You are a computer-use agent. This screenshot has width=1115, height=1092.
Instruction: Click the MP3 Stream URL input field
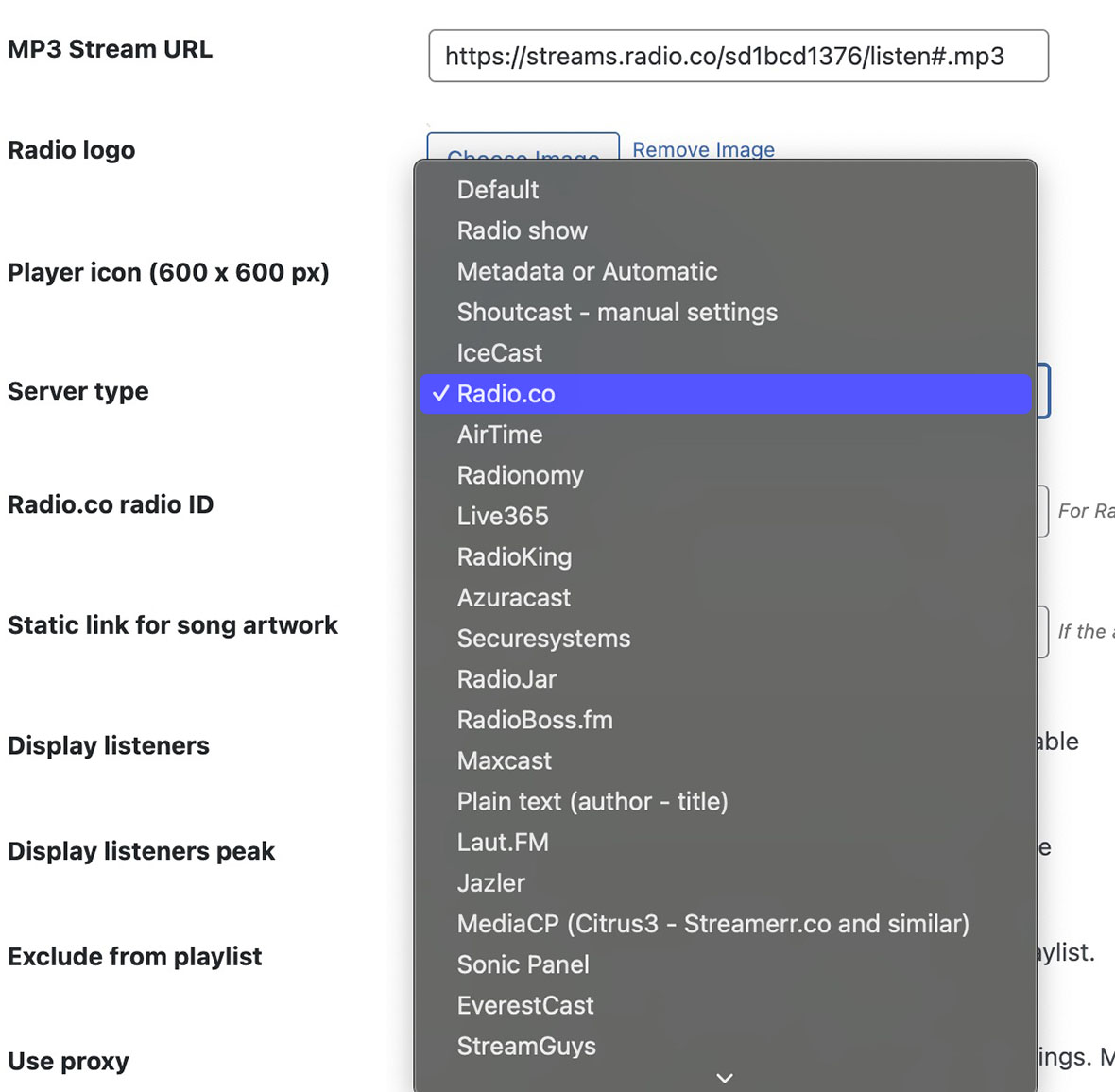tap(739, 56)
